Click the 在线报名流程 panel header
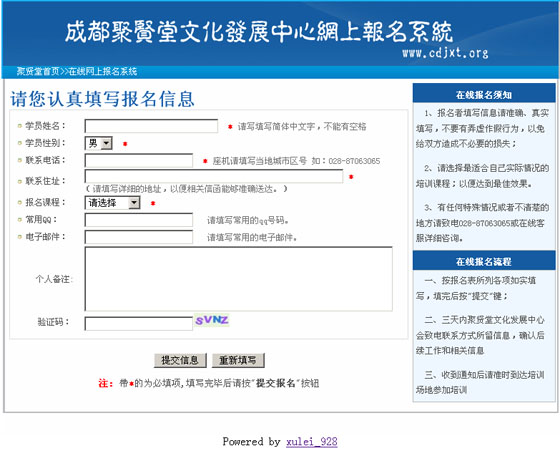Image resolution: width=560 pixels, height=451 pixels. (484, 261)
